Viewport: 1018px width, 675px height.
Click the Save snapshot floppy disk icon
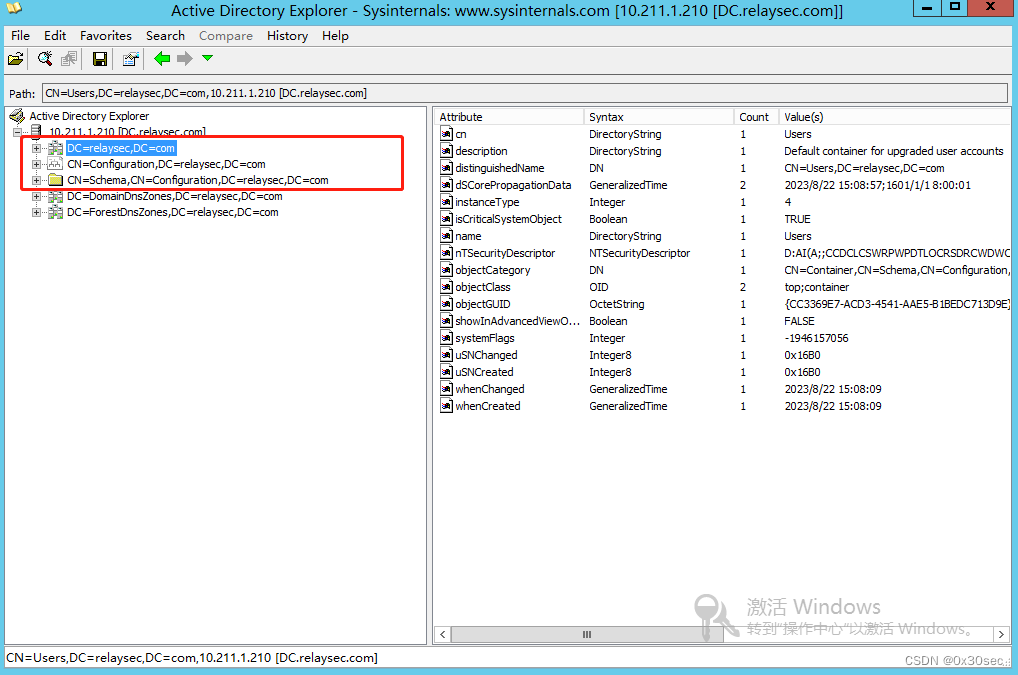[x=99, y=59]
